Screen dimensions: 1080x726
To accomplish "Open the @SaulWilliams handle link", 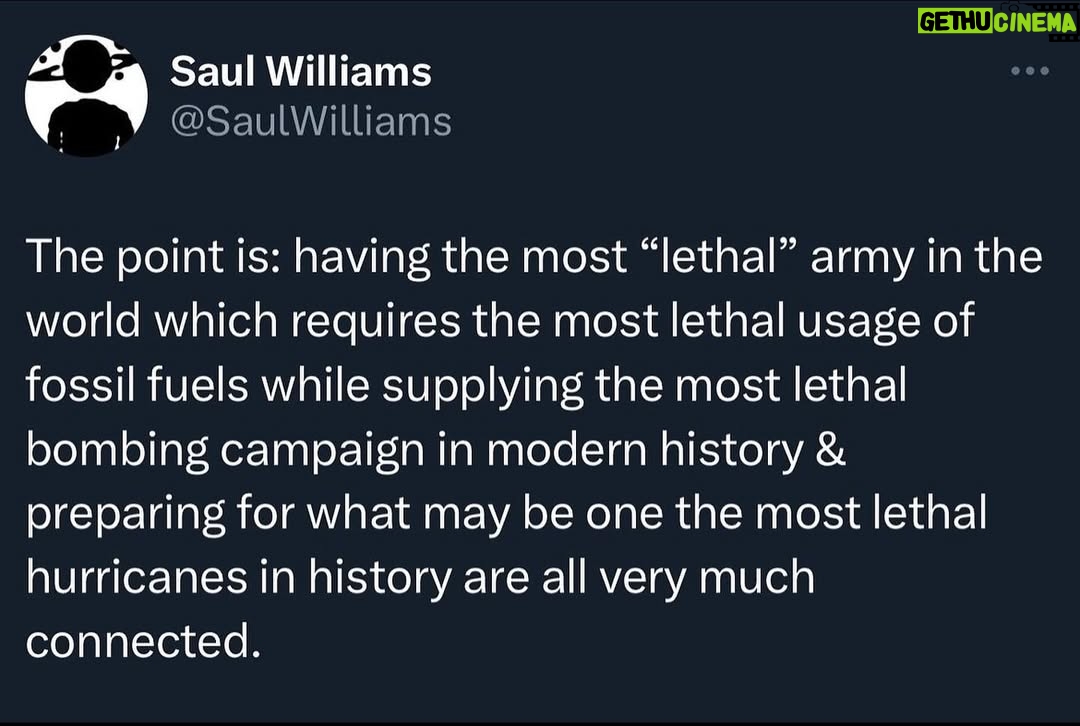I will coord(311,122).
